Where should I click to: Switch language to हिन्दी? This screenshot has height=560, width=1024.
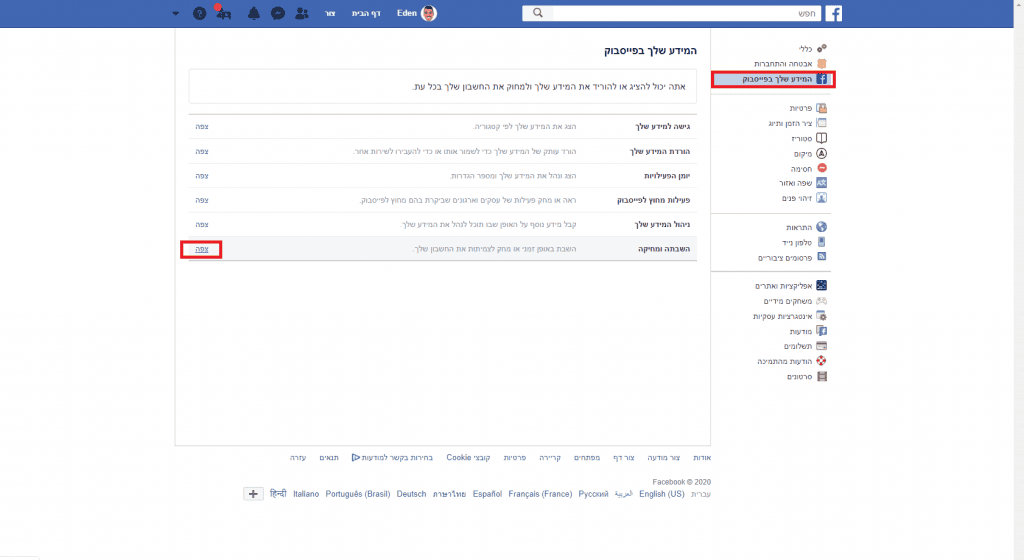[x=278, y=494]
